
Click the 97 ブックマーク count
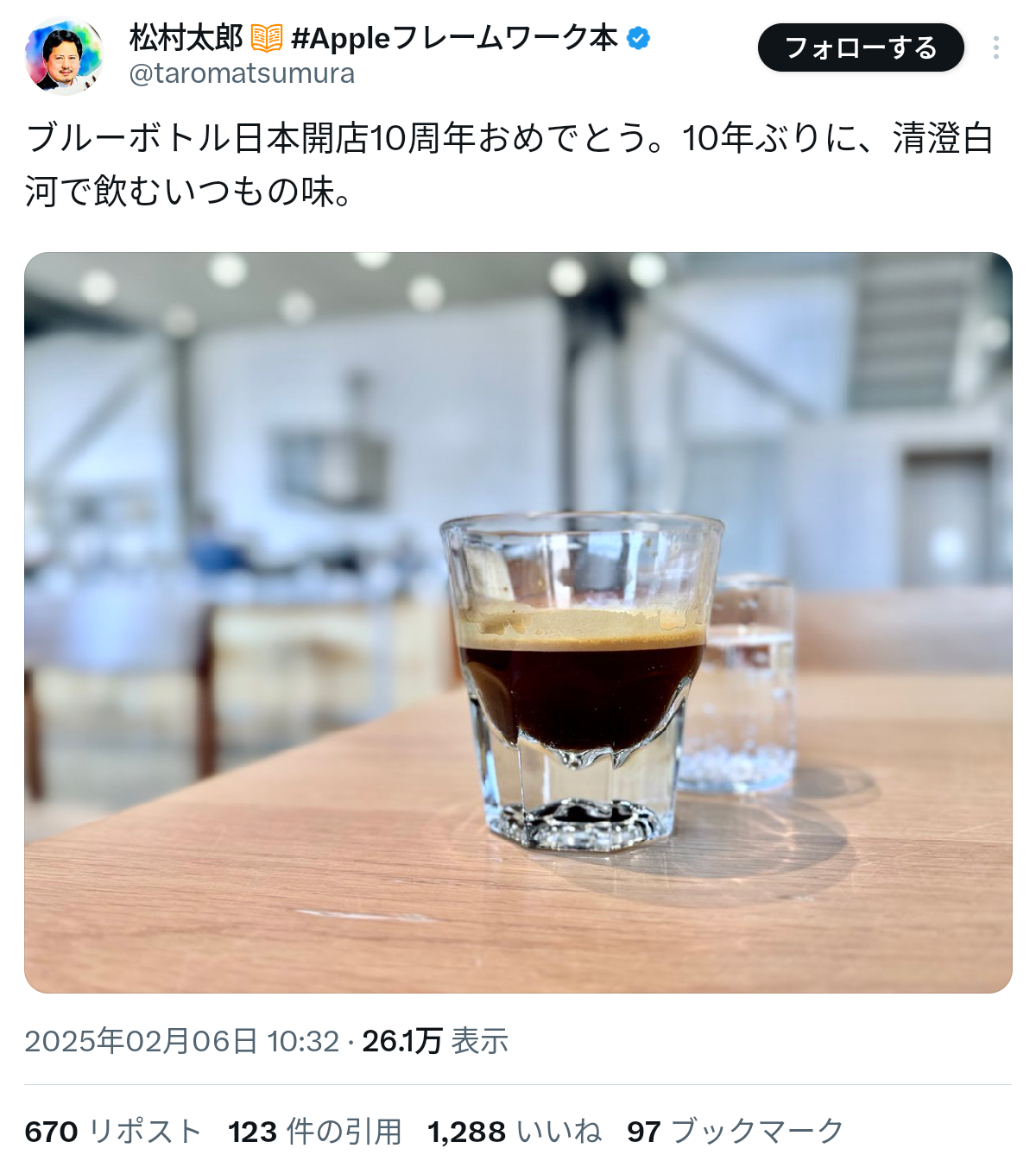[x=736, y=1131]
